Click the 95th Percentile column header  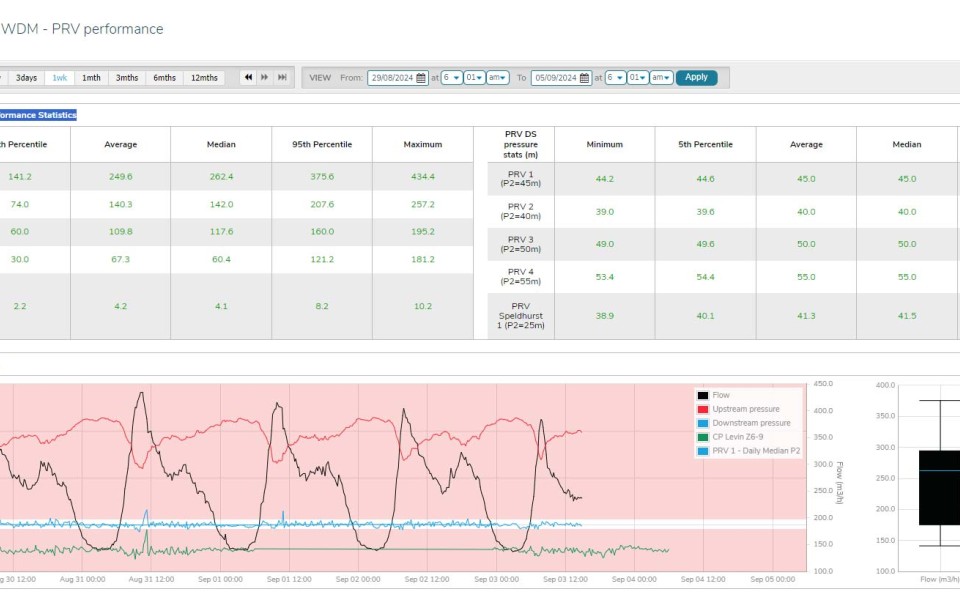[x=322, y=144]
